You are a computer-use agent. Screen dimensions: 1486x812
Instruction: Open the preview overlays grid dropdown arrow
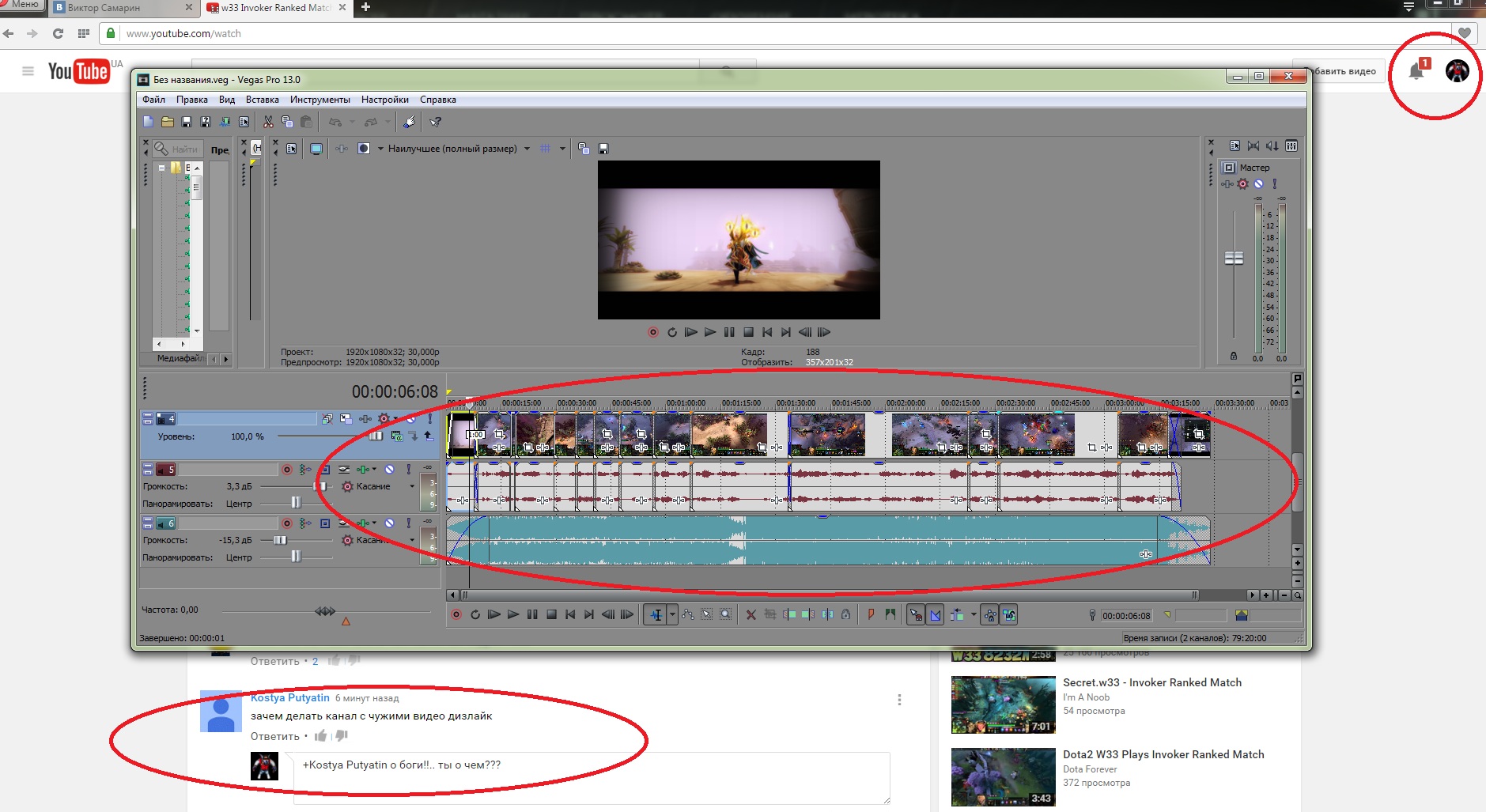(562, 149)
